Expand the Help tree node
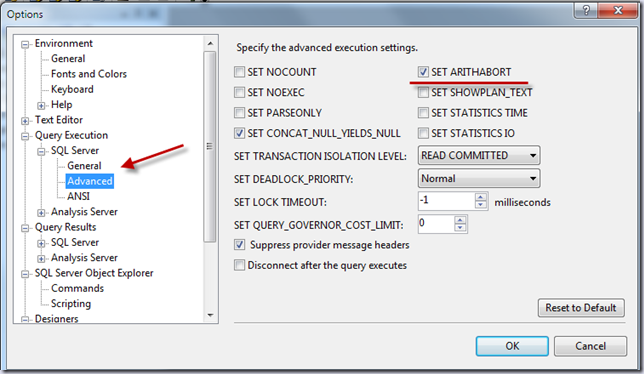Screen dimensions: 644x374 41,106
